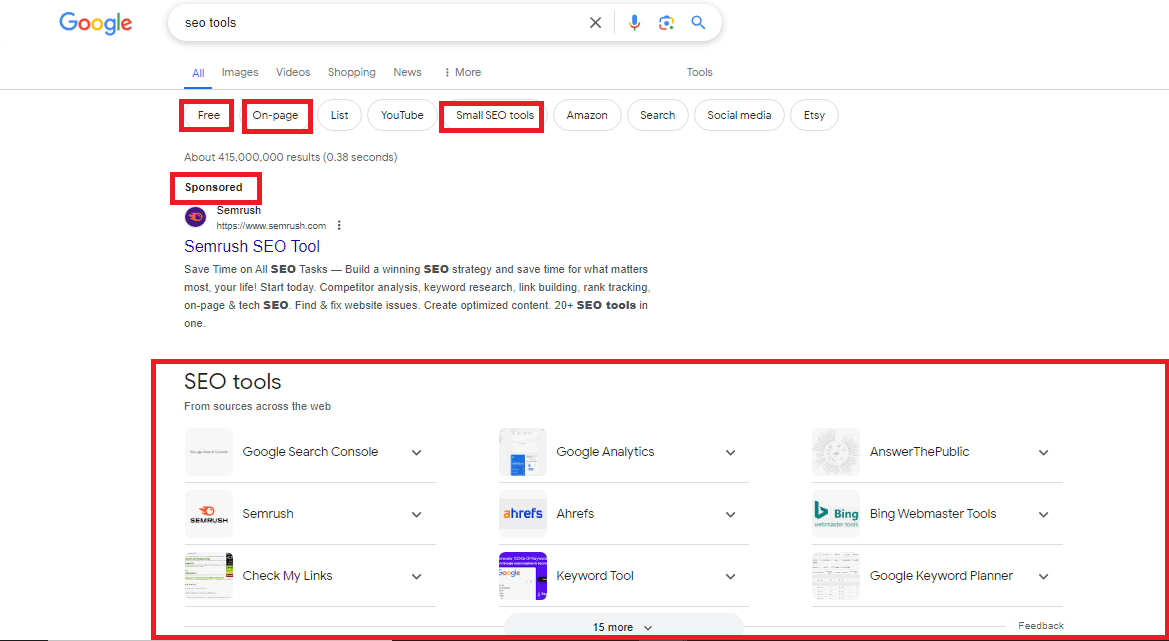Switch to the News tab
This screenshot has height=641, width=1169.
[x=408, y=72]
